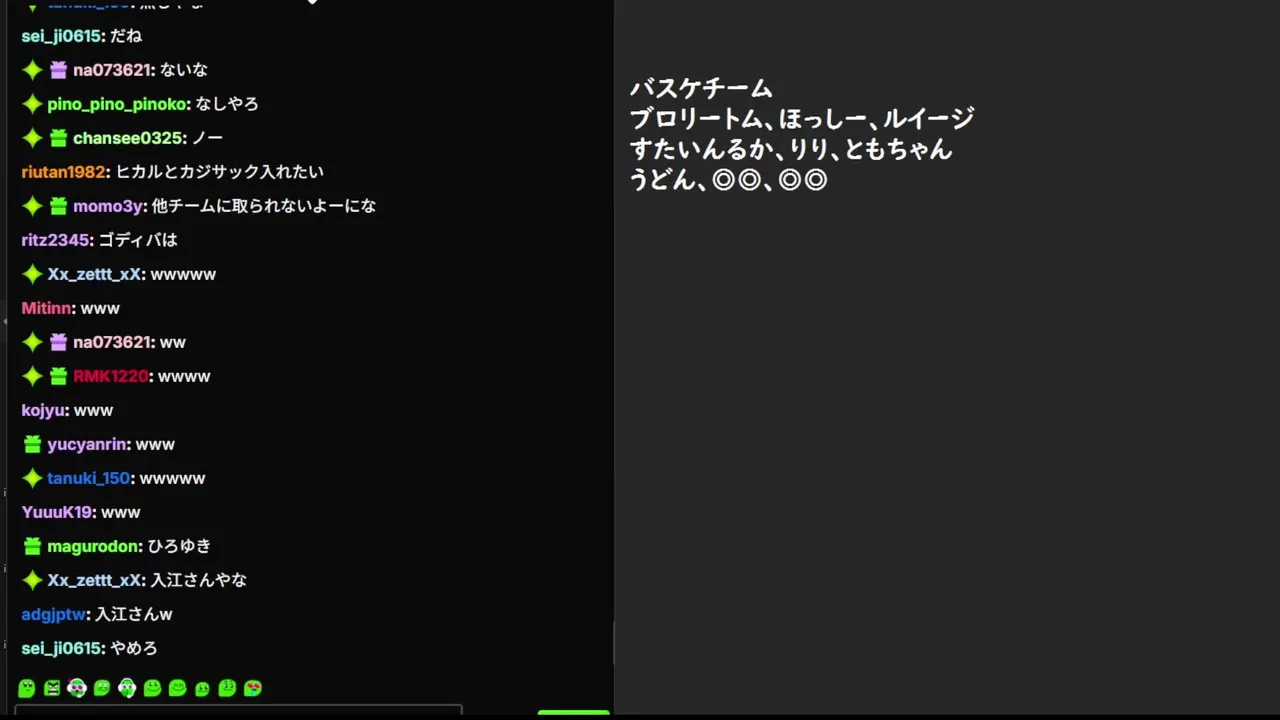Click the message ヒカルとカジサック入れたい
Viewport: 1280px width, 720px height.
pos(219,172)
